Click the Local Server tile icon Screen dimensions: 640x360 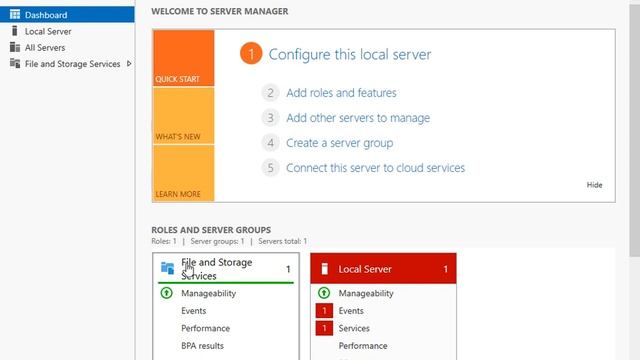click(324, 269)
